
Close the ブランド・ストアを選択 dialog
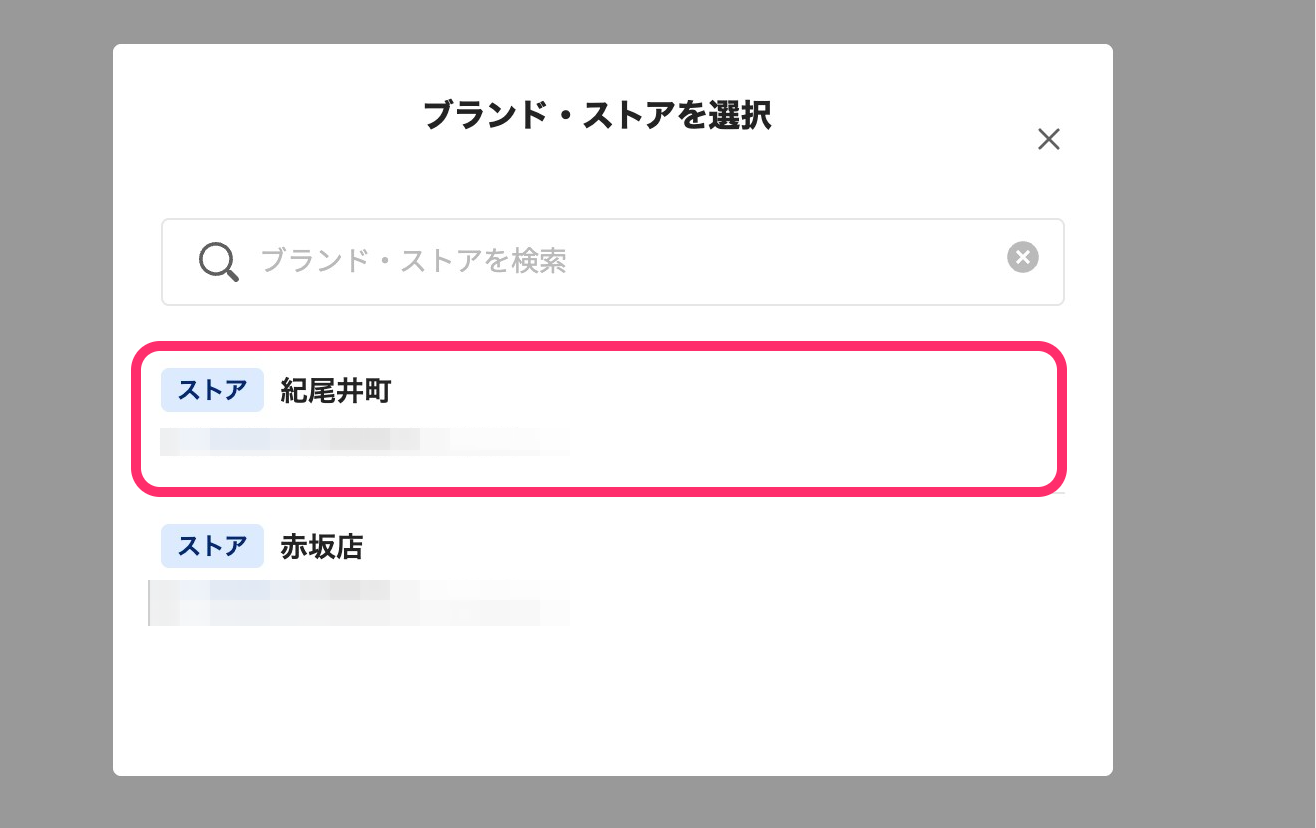1048,139
